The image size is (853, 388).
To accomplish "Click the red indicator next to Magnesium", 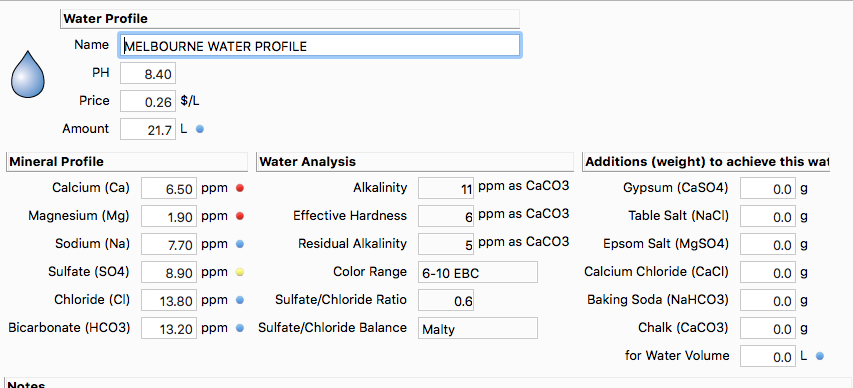I will [x=239, y=216].
